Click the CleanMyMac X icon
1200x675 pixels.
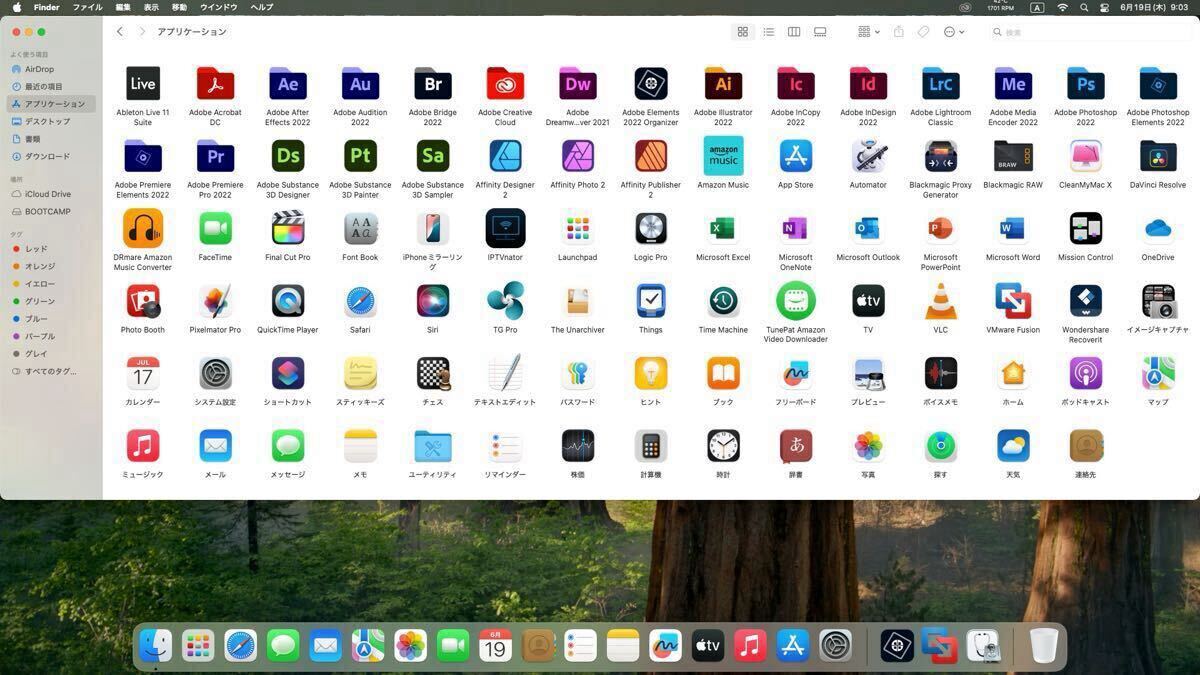point(1085,156)
